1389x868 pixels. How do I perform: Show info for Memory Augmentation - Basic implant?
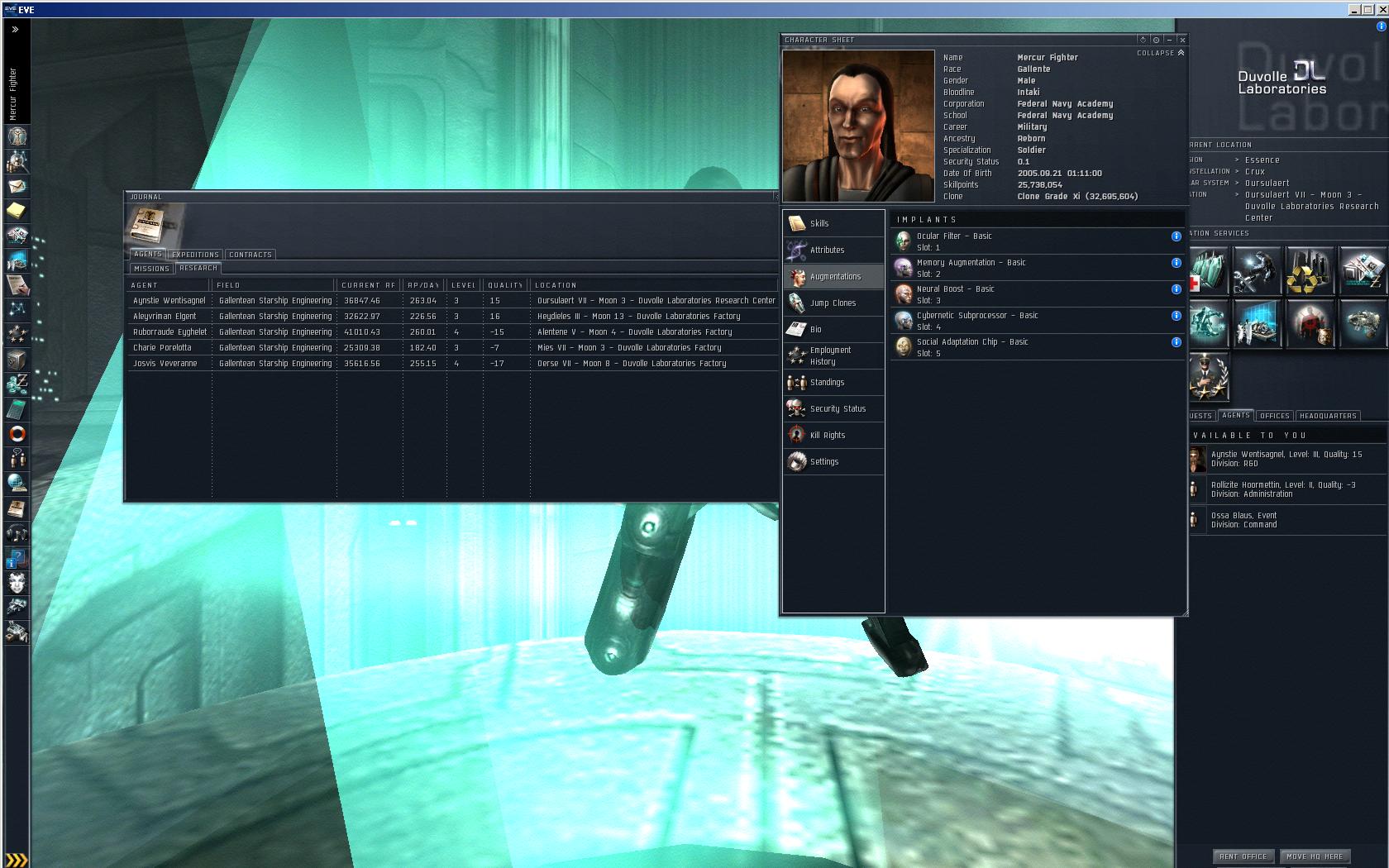click(1176, 263)
